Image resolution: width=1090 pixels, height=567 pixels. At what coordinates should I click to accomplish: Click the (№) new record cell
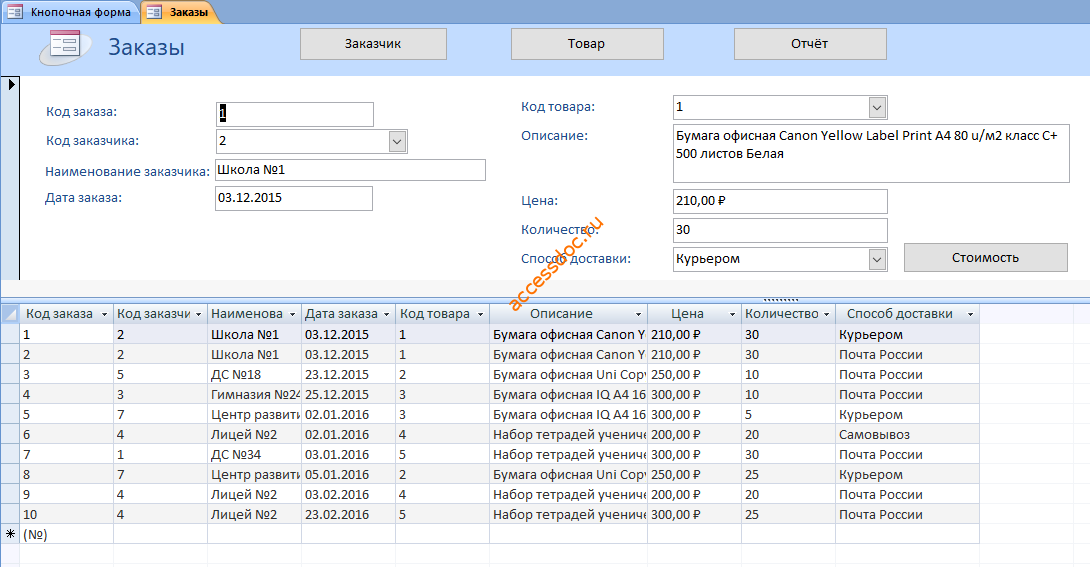(66, 534)
